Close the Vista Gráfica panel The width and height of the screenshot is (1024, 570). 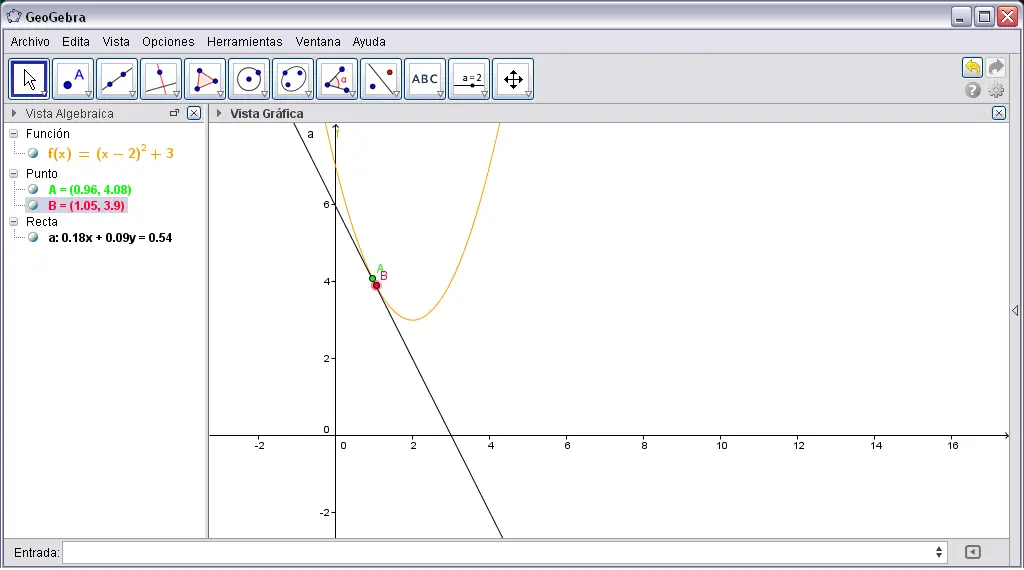click(x=999, y=113)
